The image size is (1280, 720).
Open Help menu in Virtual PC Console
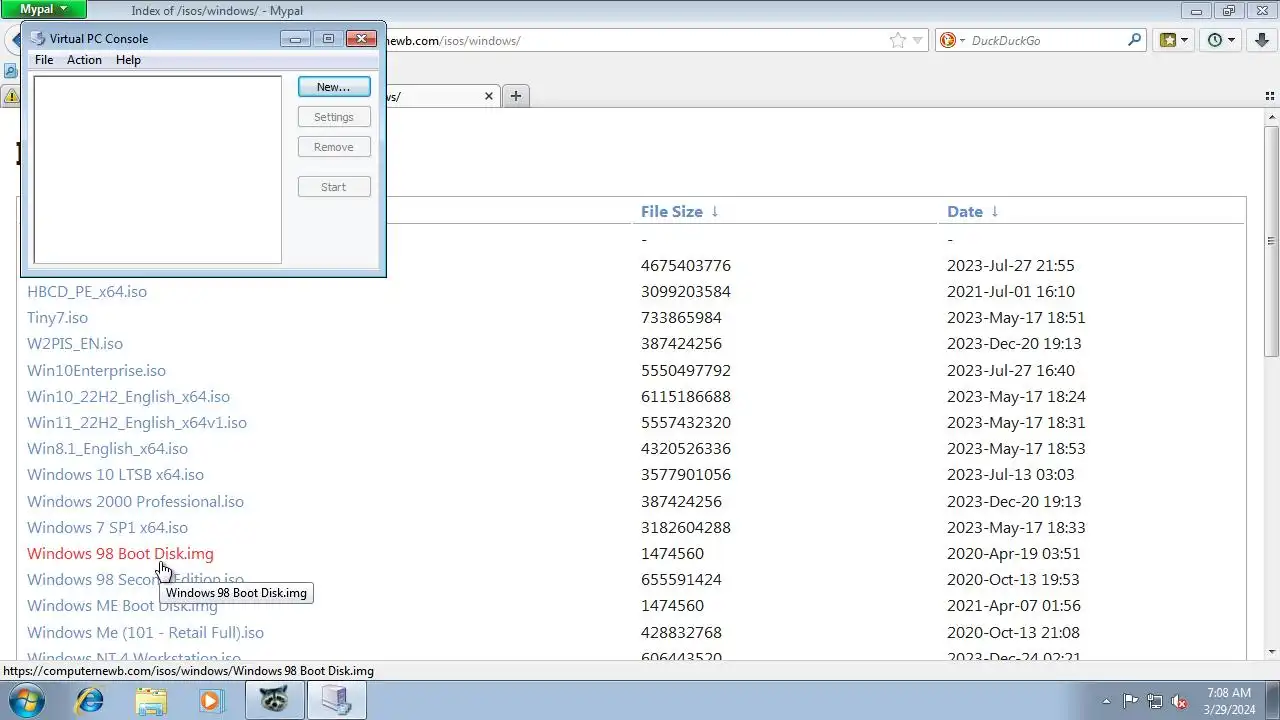(x=128, y=60)
